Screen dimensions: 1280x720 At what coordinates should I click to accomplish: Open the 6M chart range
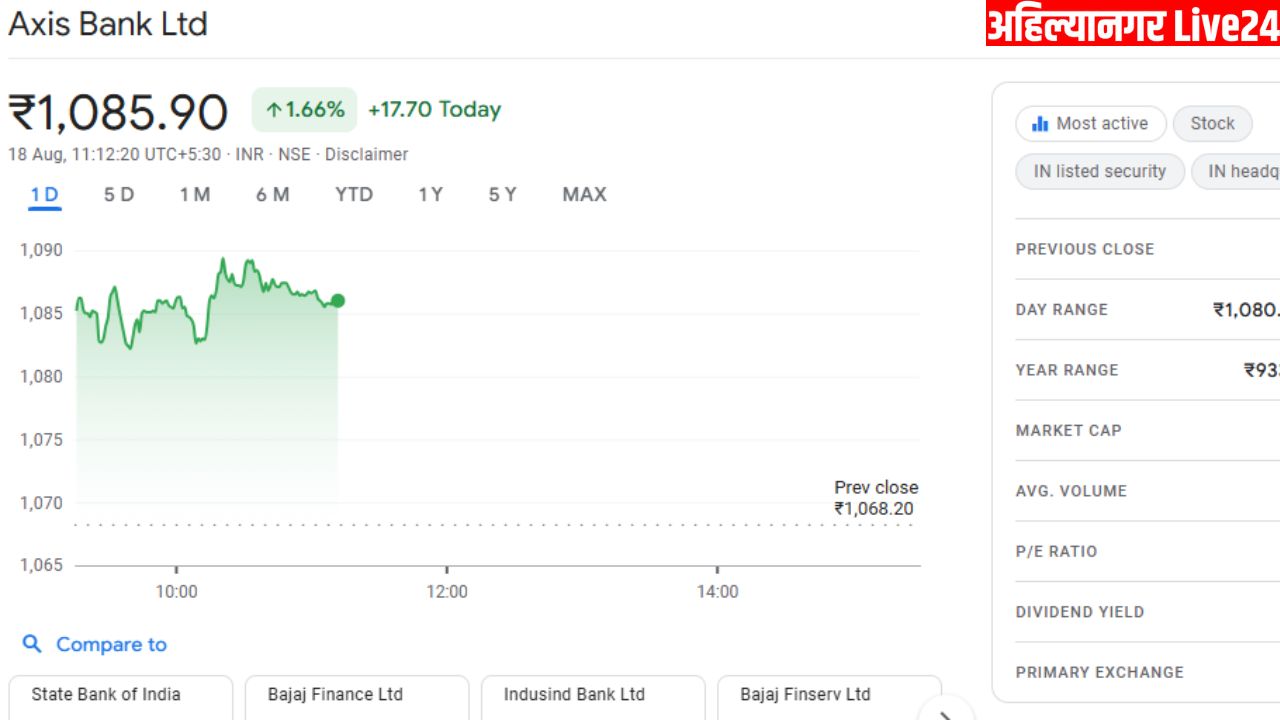click(272, 195)
